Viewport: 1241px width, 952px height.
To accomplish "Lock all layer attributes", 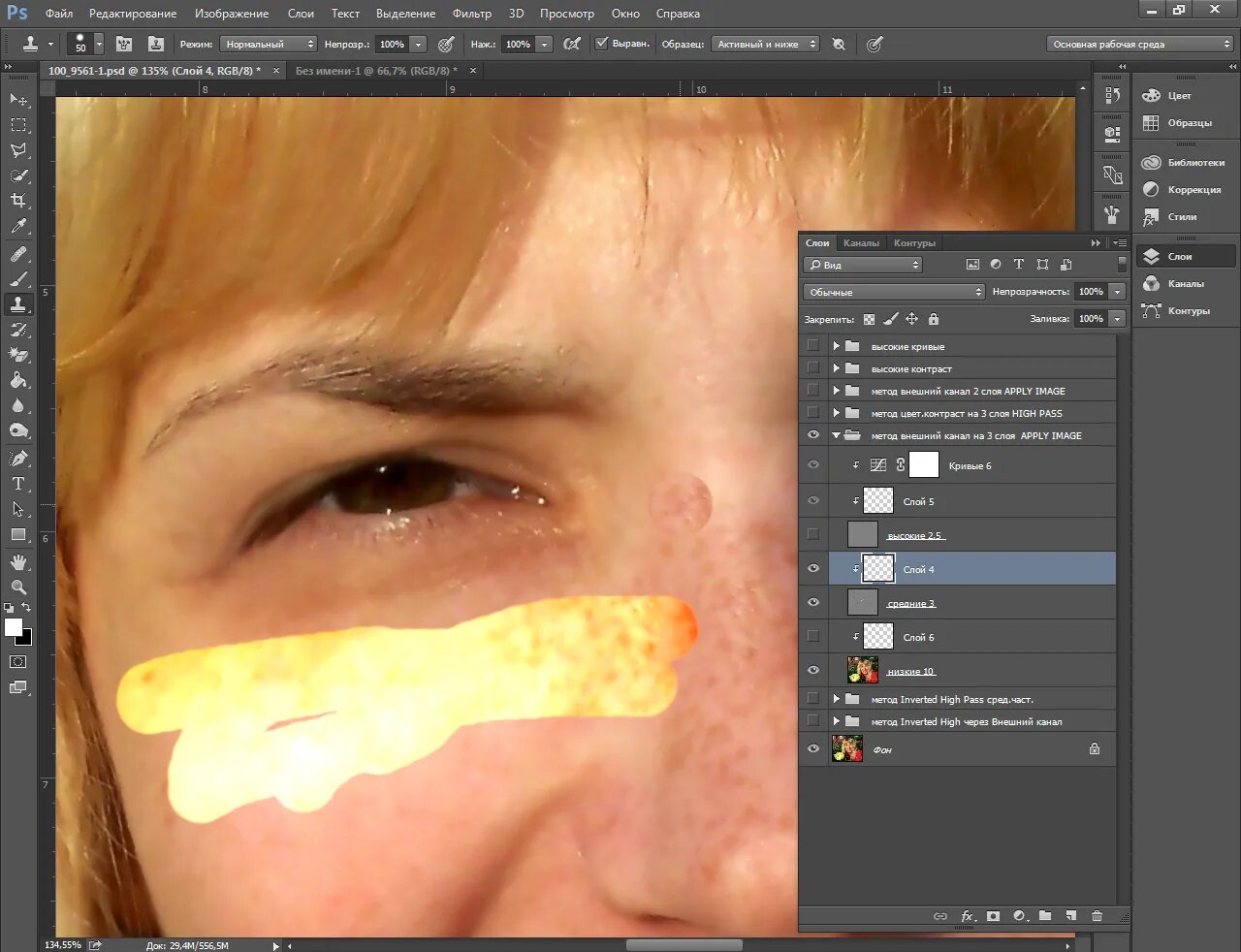I will [x=933, y=319].
